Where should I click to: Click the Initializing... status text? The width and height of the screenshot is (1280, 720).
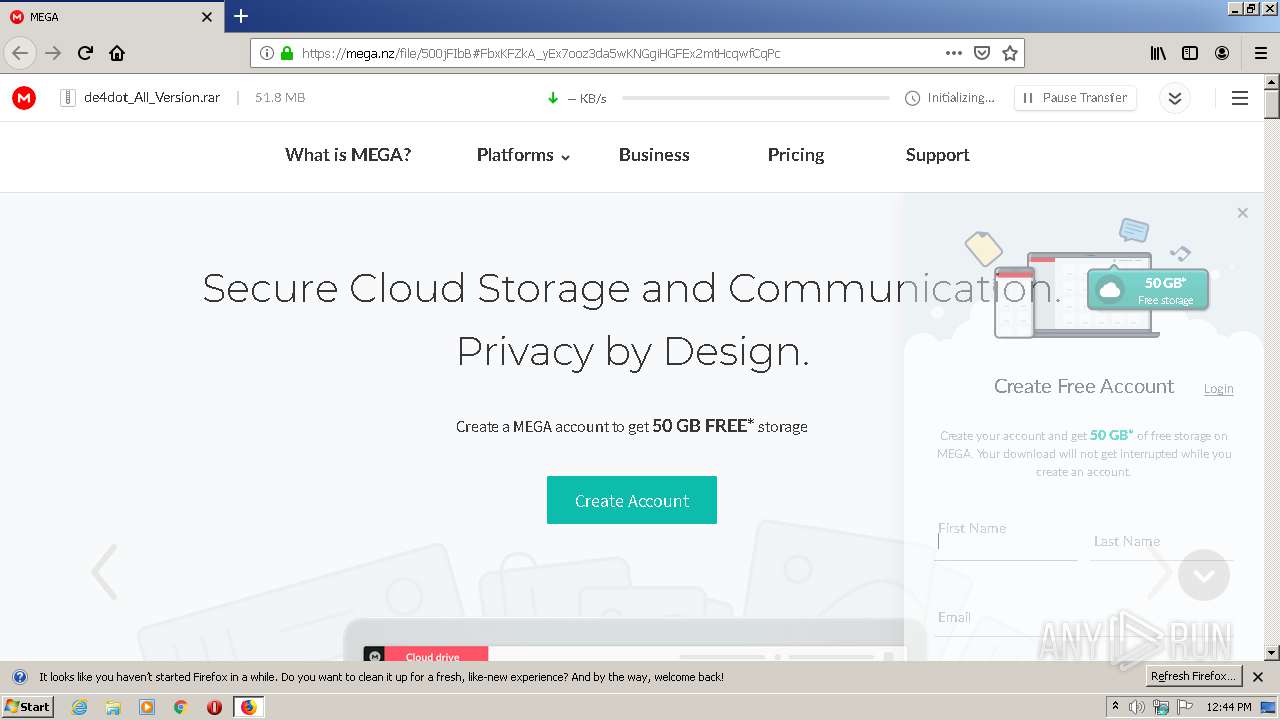(961, 98)
